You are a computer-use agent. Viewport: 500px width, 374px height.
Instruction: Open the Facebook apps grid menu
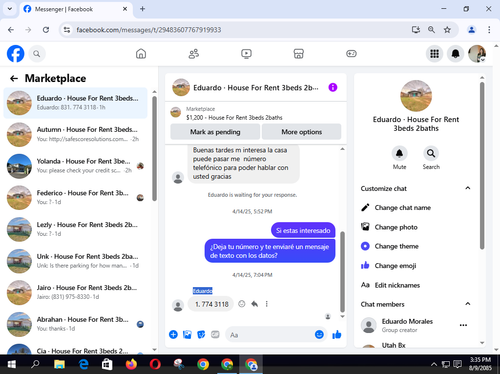pyautogui.click(x=434, y=54)
